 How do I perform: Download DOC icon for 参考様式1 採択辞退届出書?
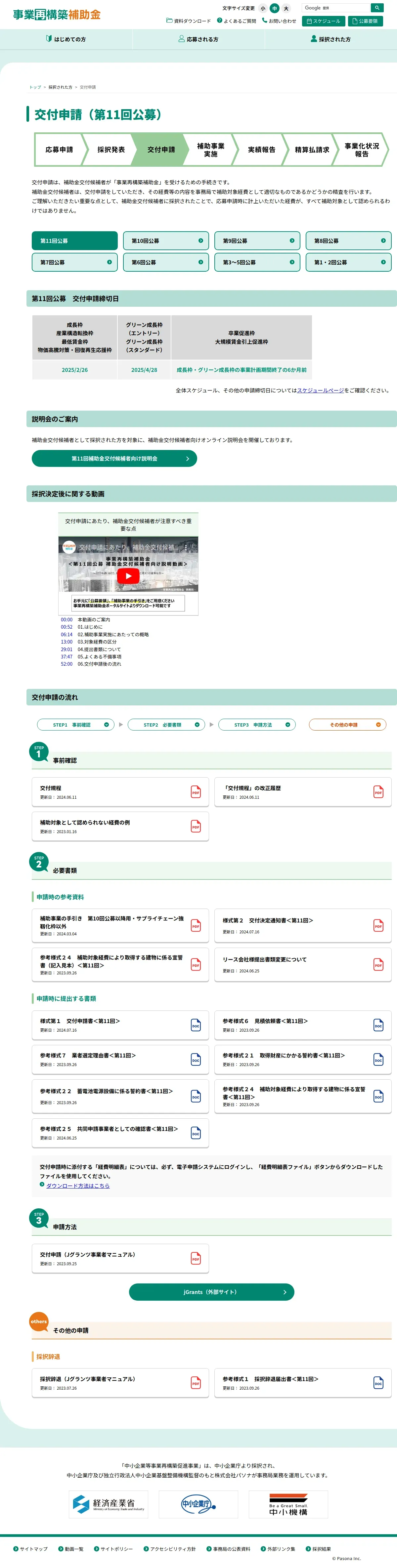[x=378, y=1383]
